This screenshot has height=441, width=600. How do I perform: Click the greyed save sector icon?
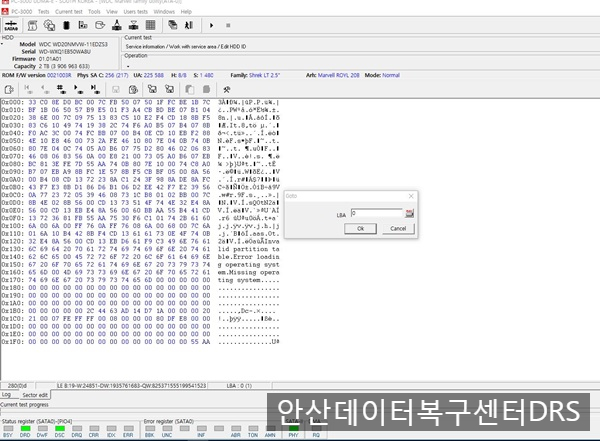(116, 90)
